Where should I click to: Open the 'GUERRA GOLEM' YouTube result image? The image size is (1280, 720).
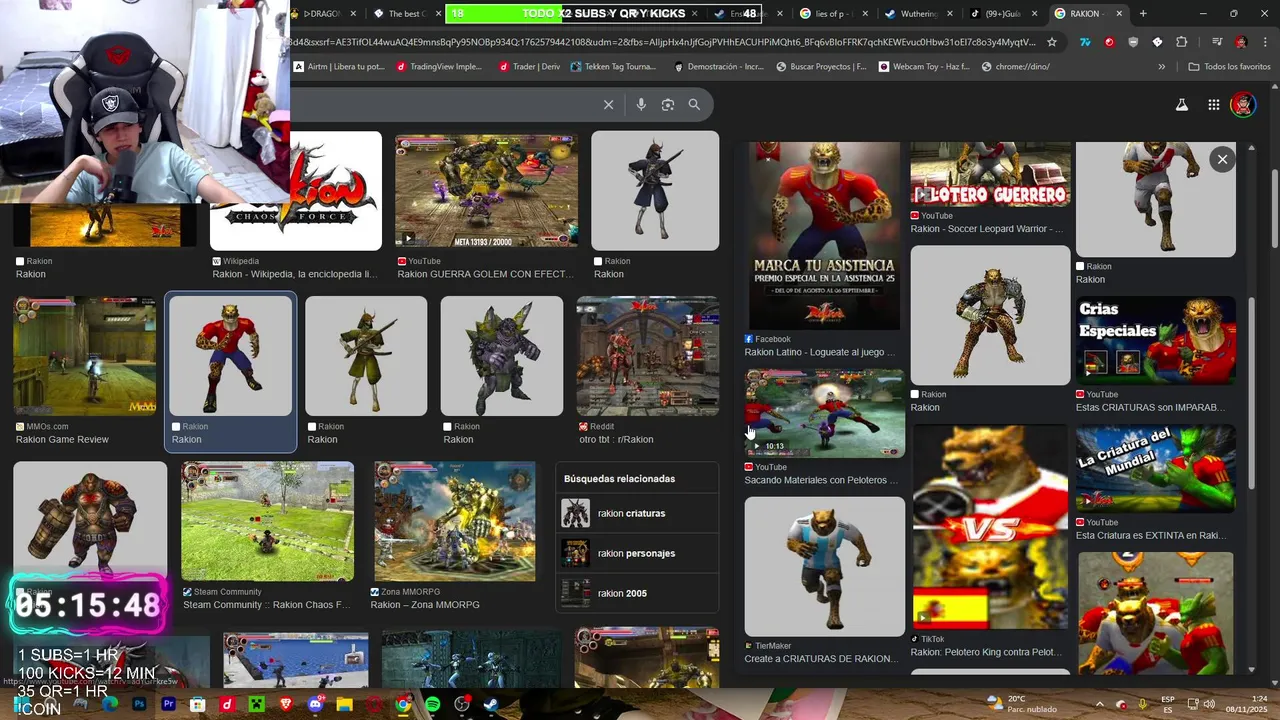coord(486,191)
